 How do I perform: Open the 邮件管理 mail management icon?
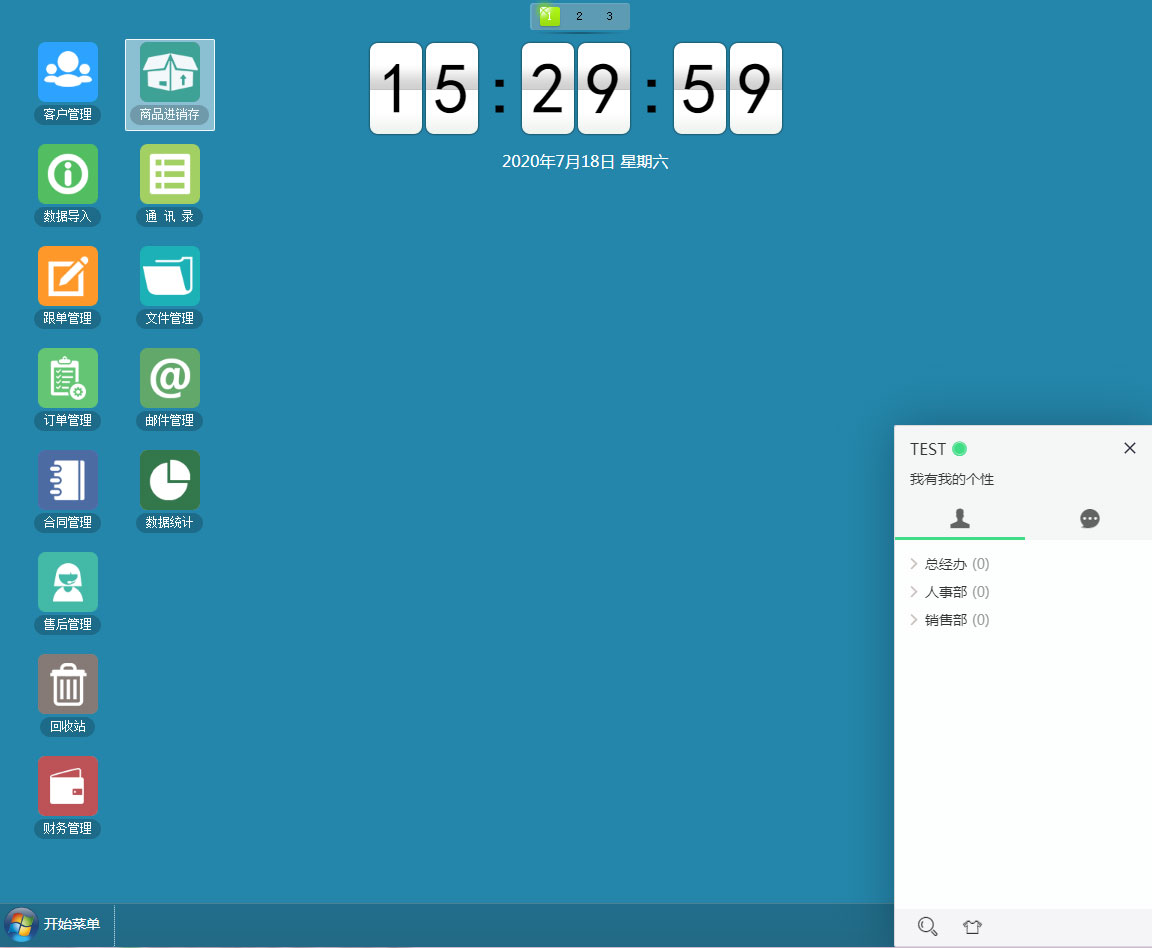(170, 378)
